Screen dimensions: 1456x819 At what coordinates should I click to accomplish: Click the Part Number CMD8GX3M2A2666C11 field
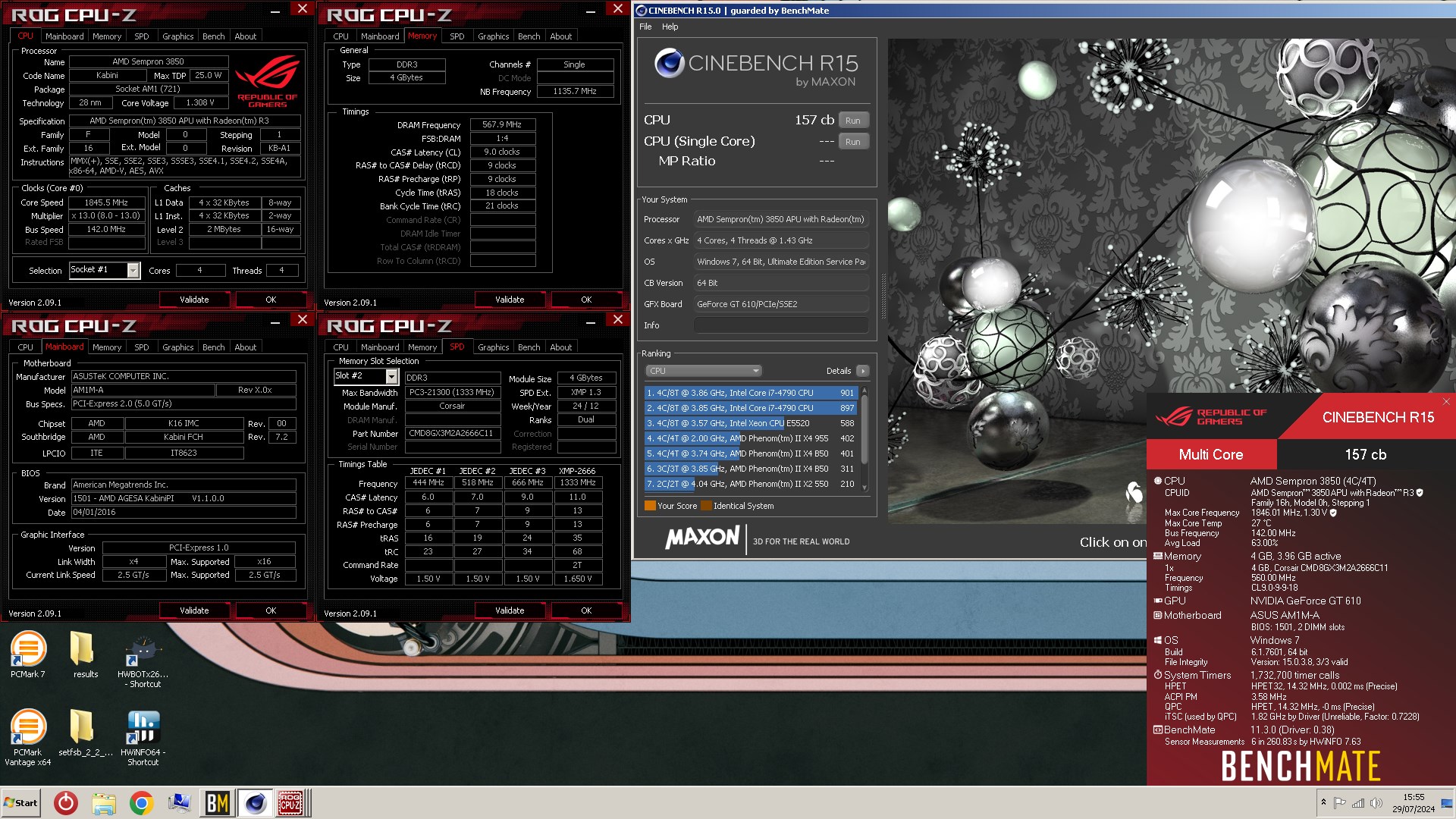click(x=453, y=434)
